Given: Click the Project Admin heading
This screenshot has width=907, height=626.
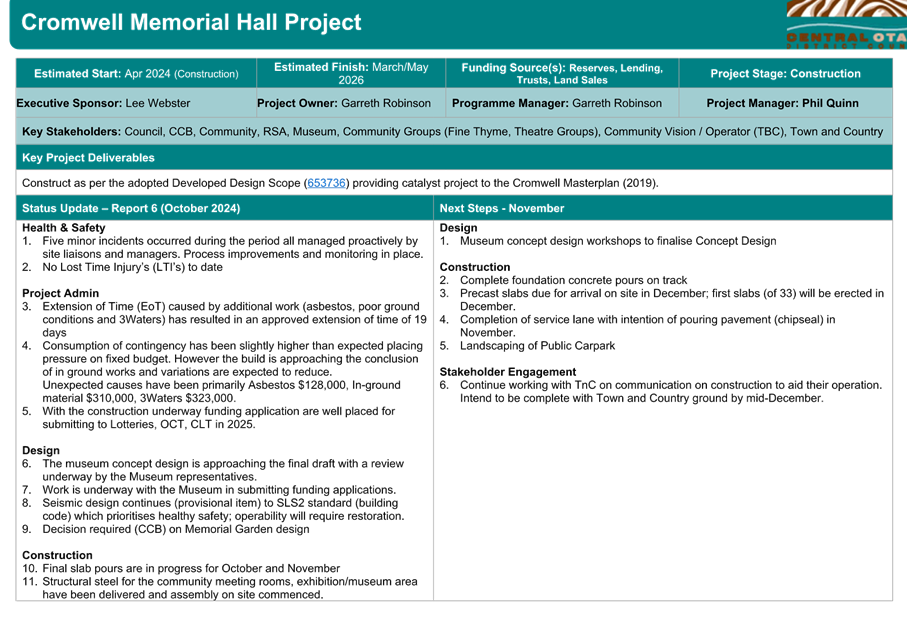Looking at the screenshot, I should 60,293.
